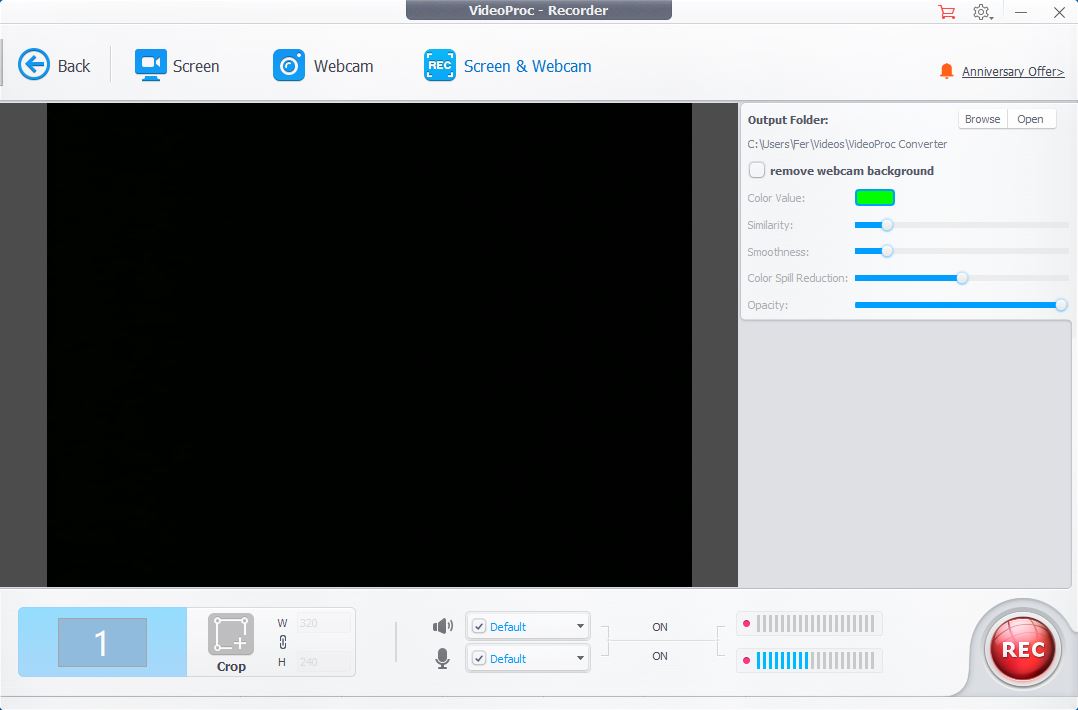Toggle the speaker audio ON switch
1078x710 pixels.
point(660,627)
